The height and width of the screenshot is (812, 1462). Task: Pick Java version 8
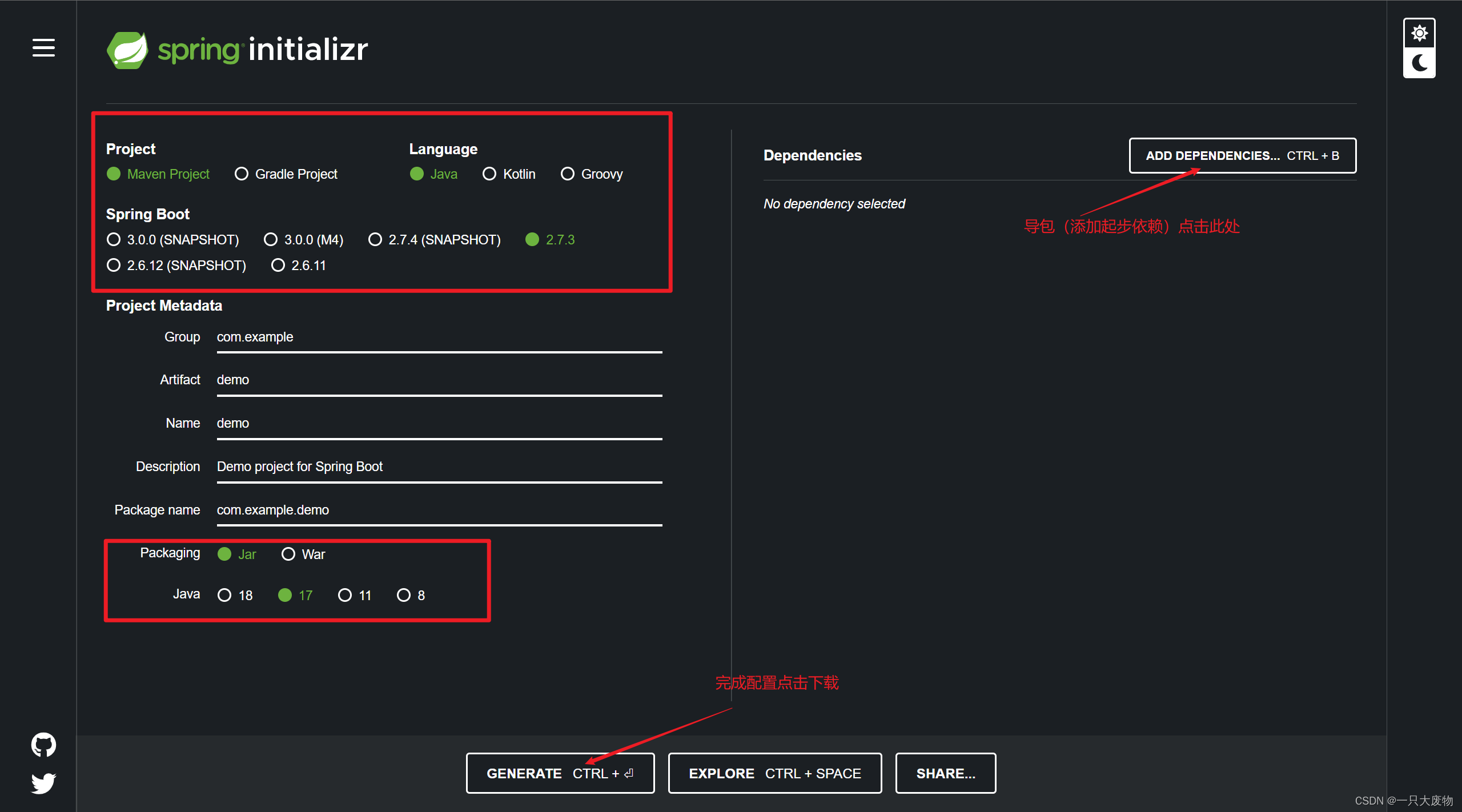point(411,596)
